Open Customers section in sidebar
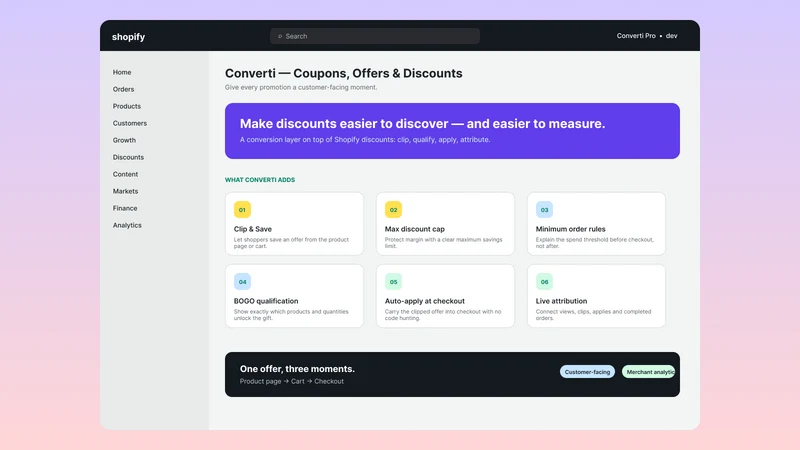 click(x=130, y=123)
